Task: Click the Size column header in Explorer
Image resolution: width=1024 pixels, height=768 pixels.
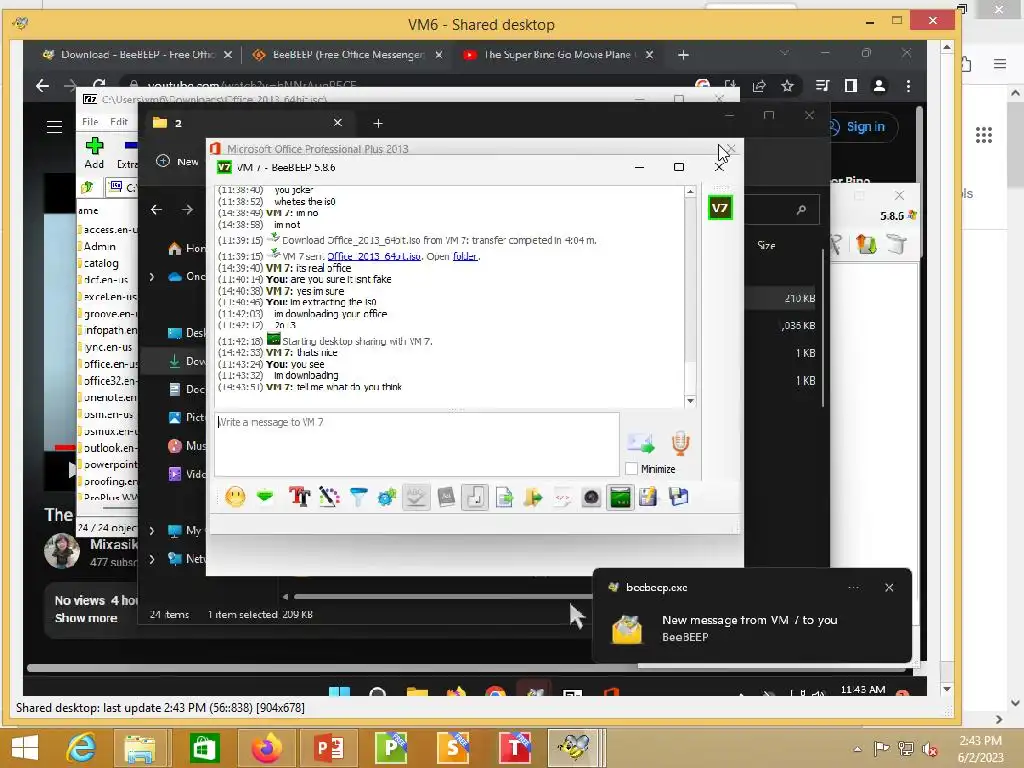Action: pyautogui.click(x=766, y=246)
